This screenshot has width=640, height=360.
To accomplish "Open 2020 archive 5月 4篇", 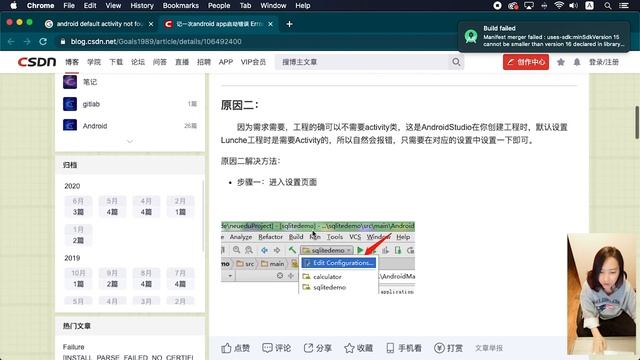I will pyautogui.click(x=112, y=206).
